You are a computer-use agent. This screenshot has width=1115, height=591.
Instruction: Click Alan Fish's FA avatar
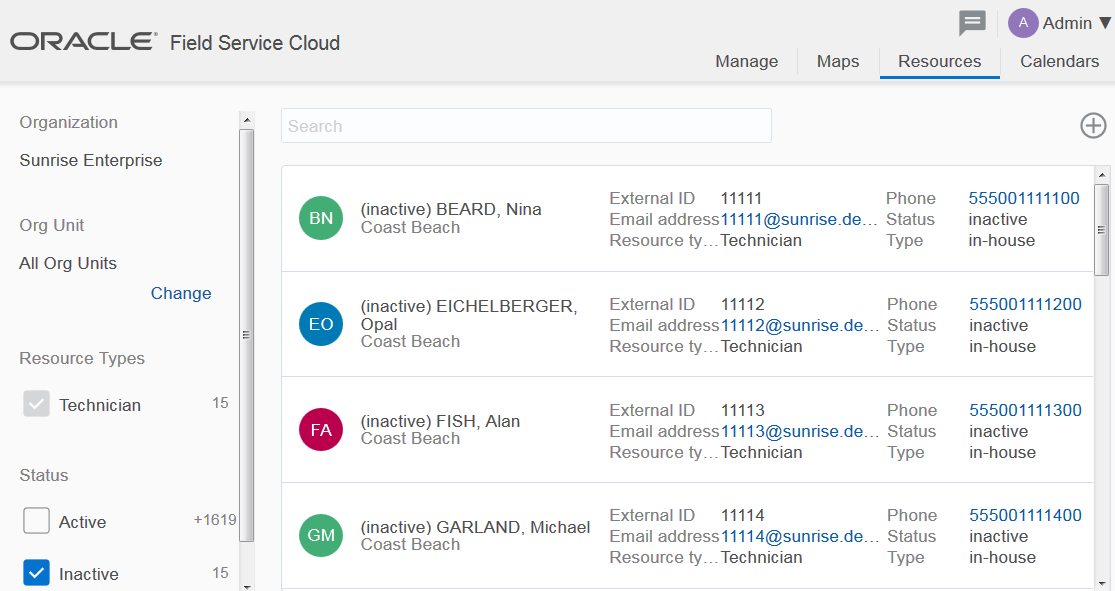pyautogui.click(x=321, y=430)
